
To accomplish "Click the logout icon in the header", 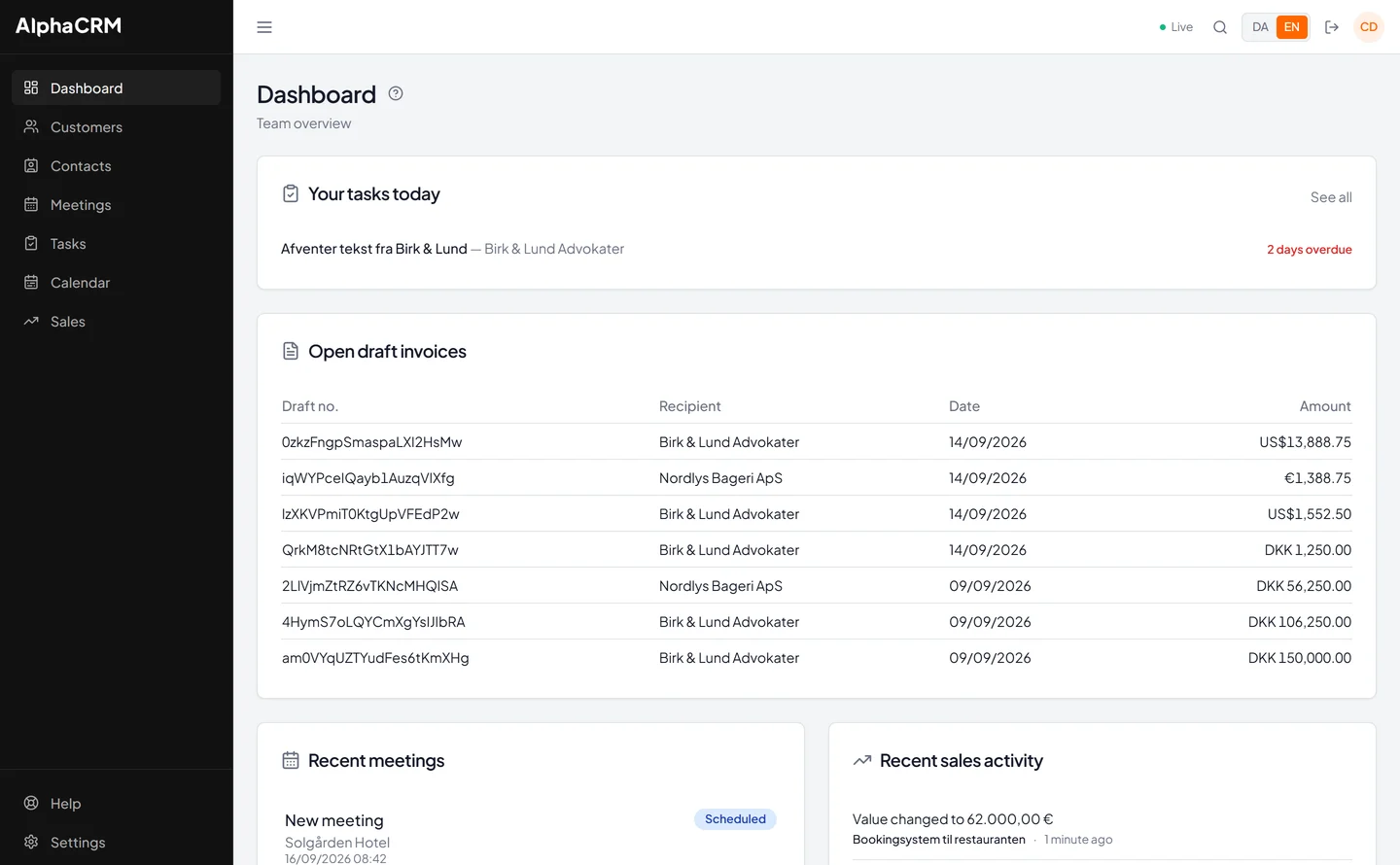I will (1332, 27).
